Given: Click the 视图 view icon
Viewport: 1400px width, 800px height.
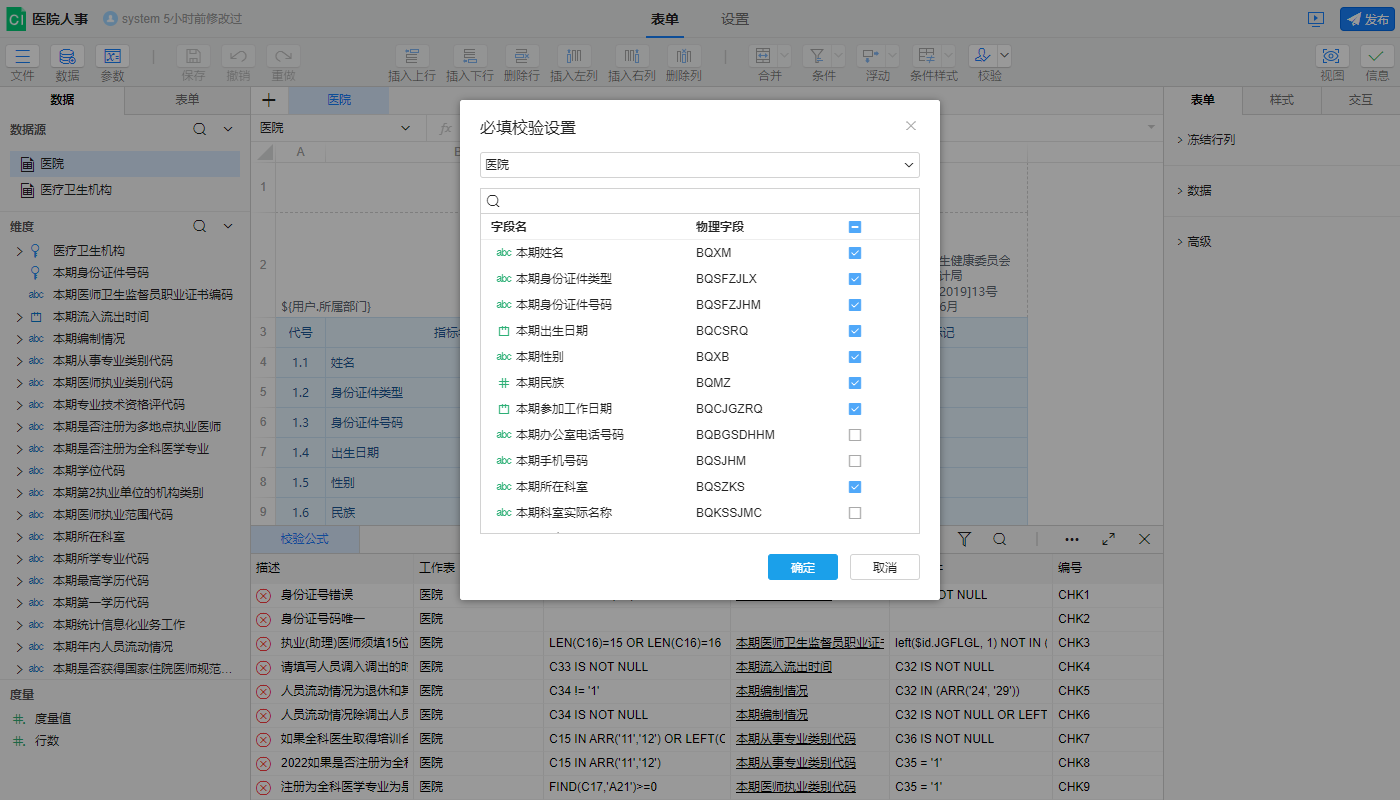Looking at the screenshot, I should (x=1331, y=57).
